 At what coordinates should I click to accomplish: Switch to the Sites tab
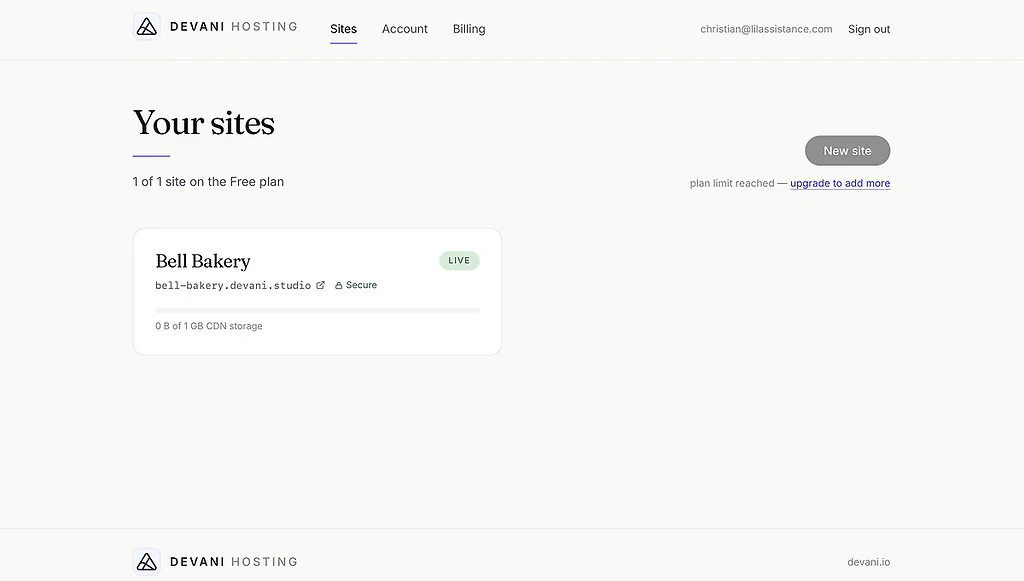(344, 29)
